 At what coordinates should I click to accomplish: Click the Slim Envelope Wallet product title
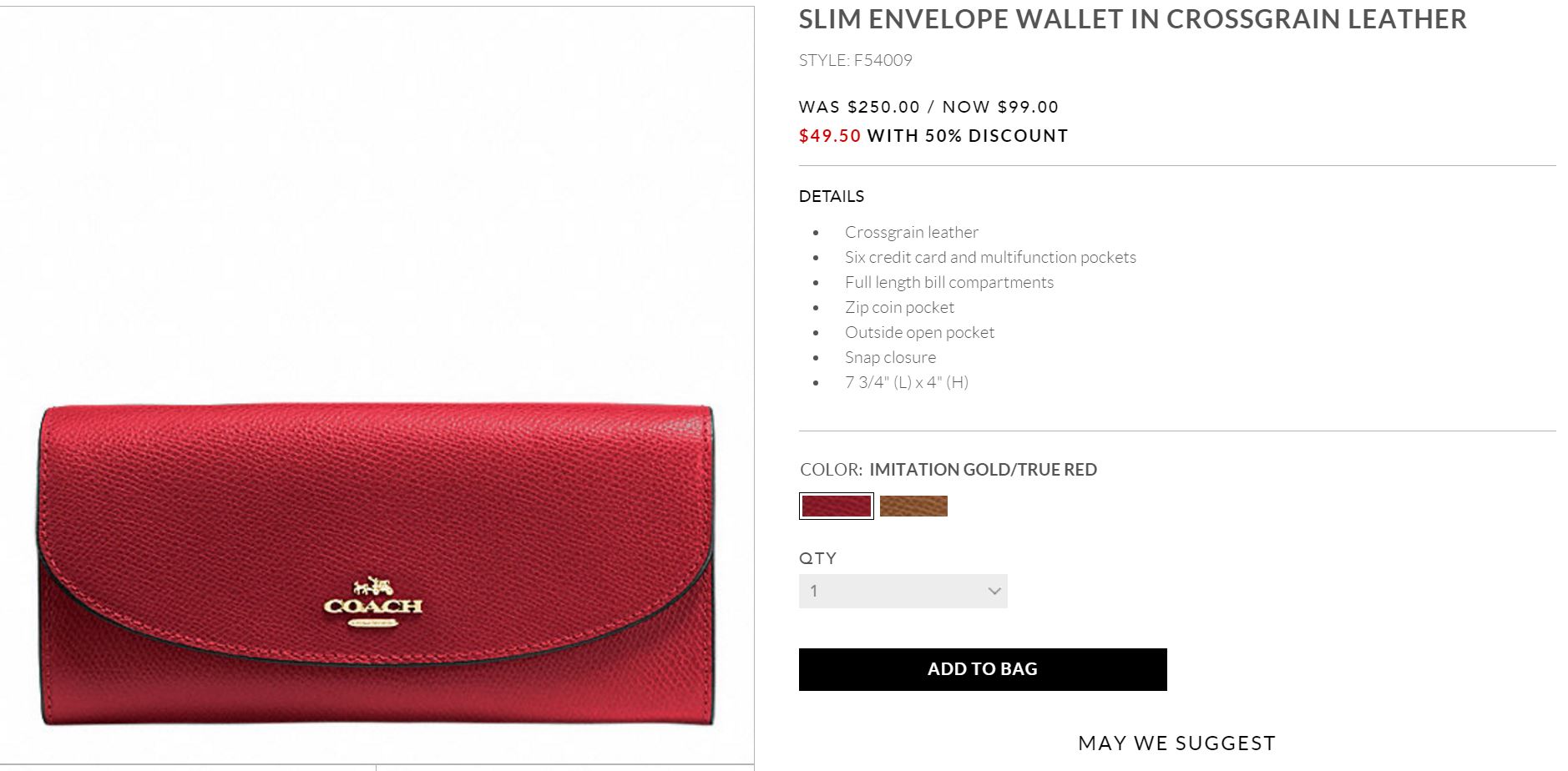point(1132,19)
